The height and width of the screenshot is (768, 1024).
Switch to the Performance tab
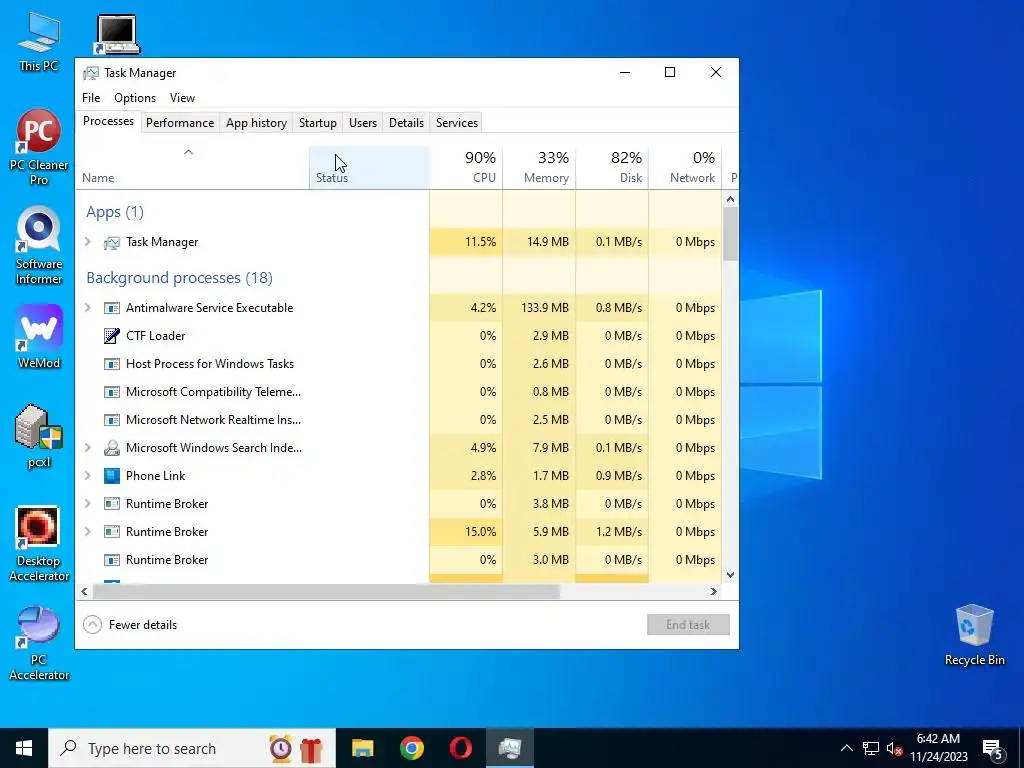tap(180, 123)
